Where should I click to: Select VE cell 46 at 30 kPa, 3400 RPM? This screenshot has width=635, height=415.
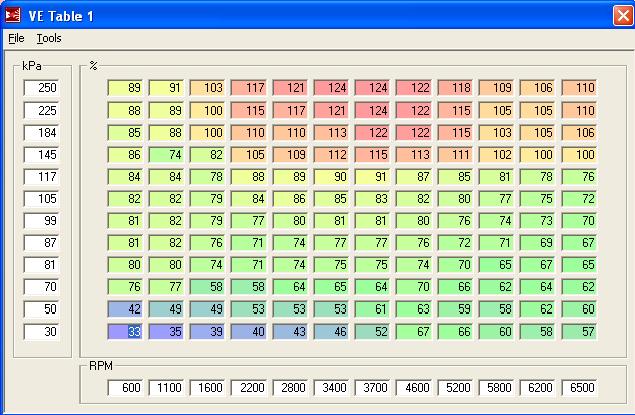(332, 332)
